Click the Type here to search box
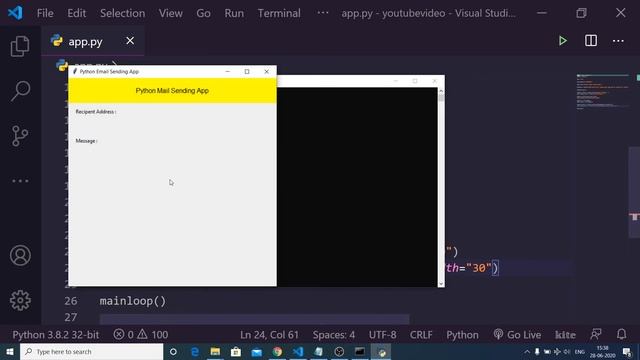This screenshot has width=640, height=360. (91, 351)
